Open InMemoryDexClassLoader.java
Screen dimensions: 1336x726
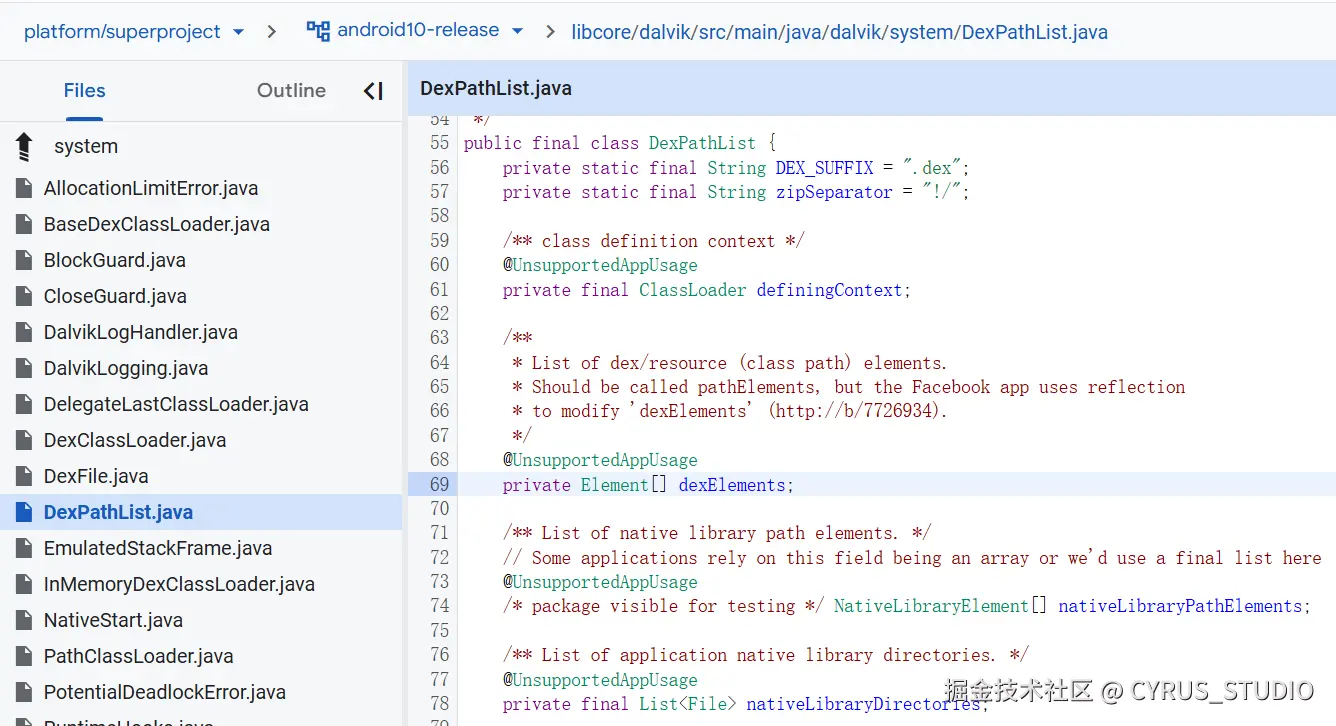click(x=179, y=584)
